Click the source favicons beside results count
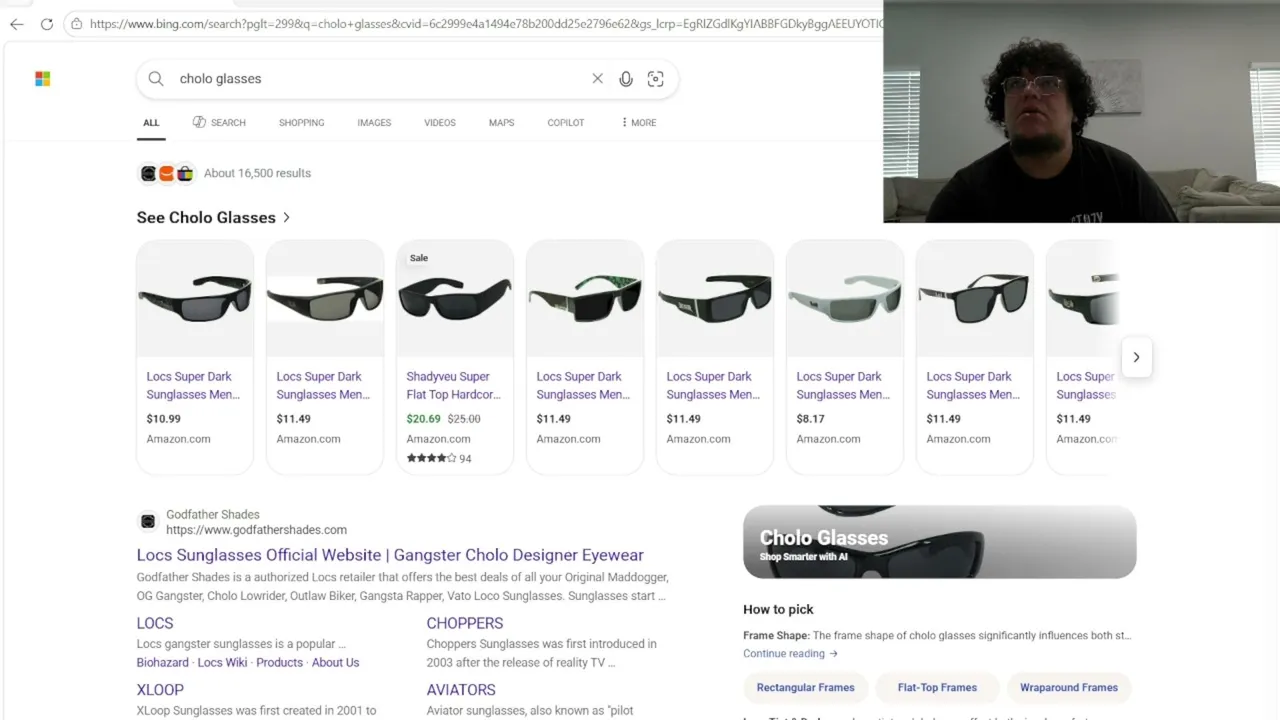Screen dimensions: 1280x720 coord(167,174)
